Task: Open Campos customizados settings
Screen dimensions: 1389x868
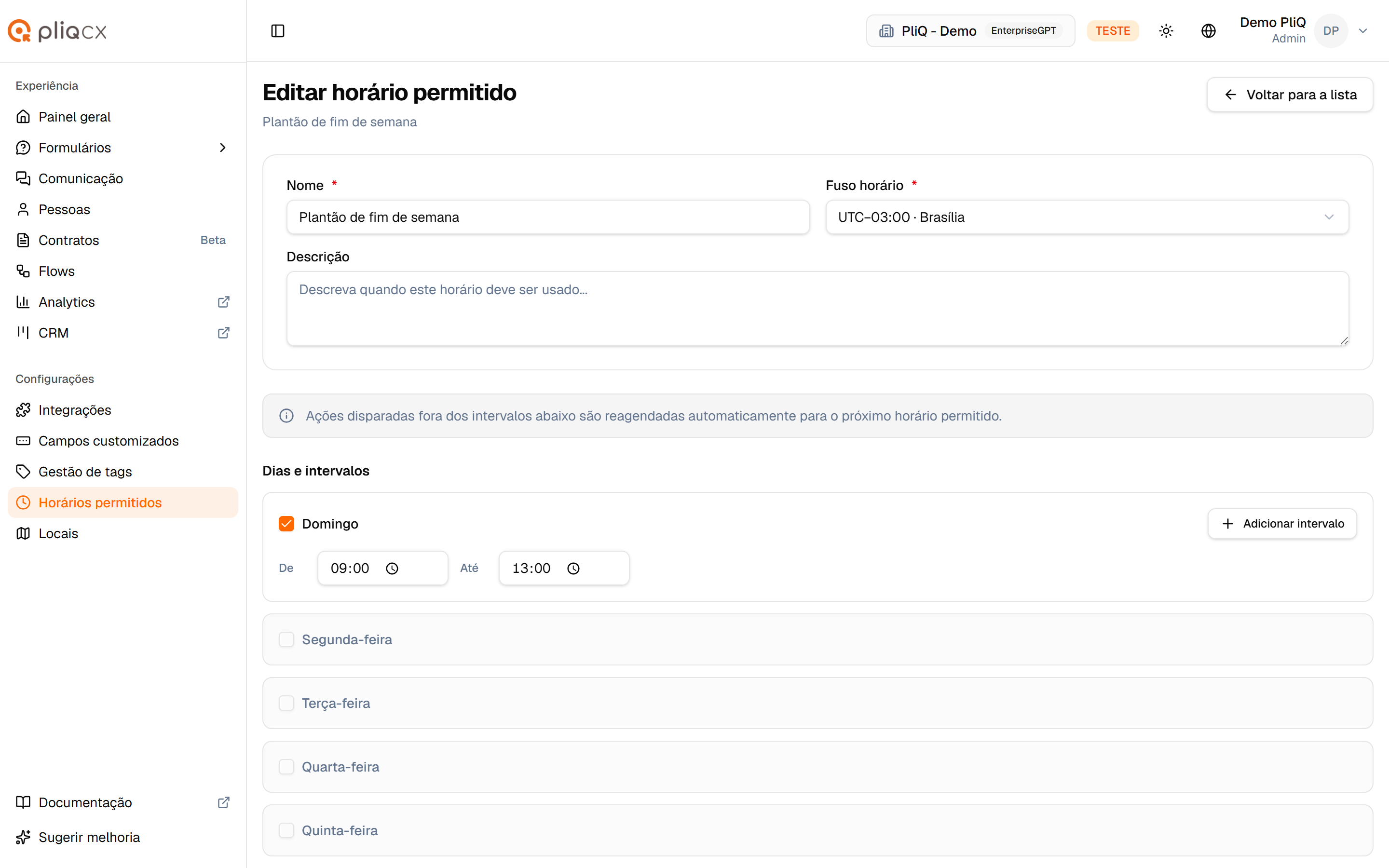Action: 123,441
